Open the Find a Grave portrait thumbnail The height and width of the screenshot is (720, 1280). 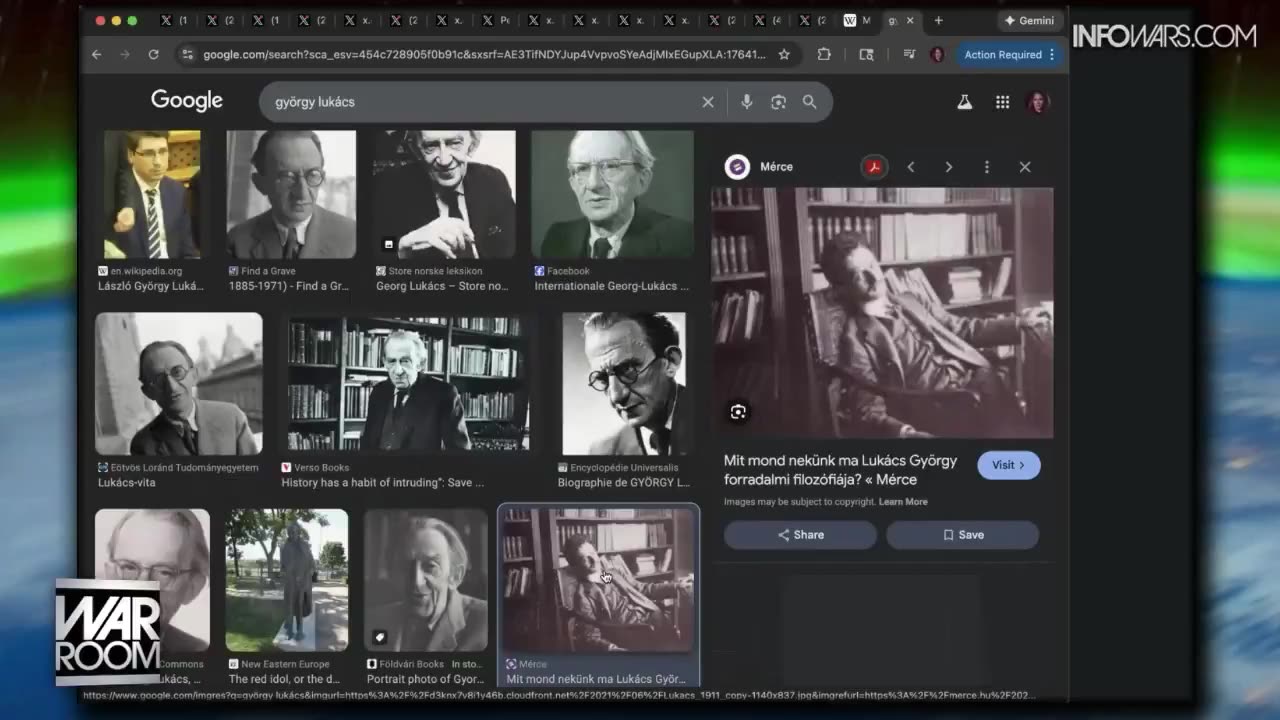click(291, 194)
